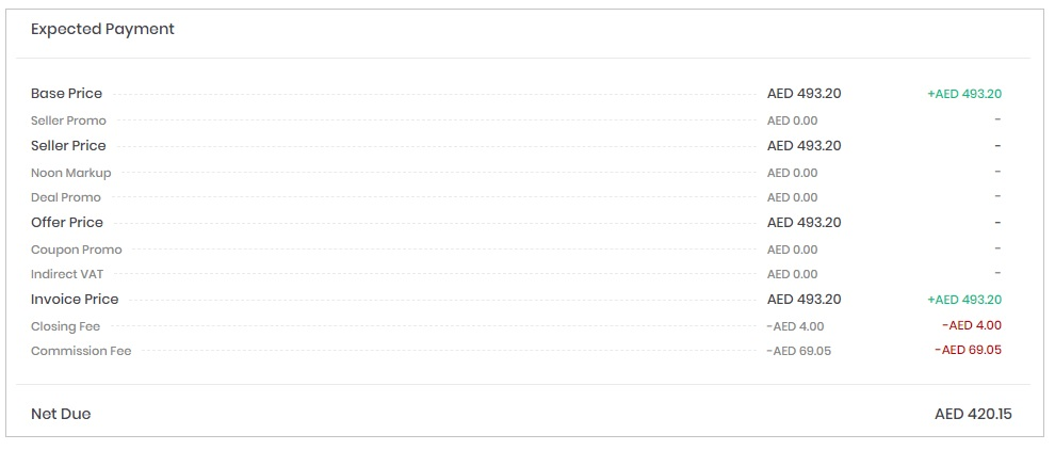
Task: Click the Expected Payment heading
Action: pos(102,29)
